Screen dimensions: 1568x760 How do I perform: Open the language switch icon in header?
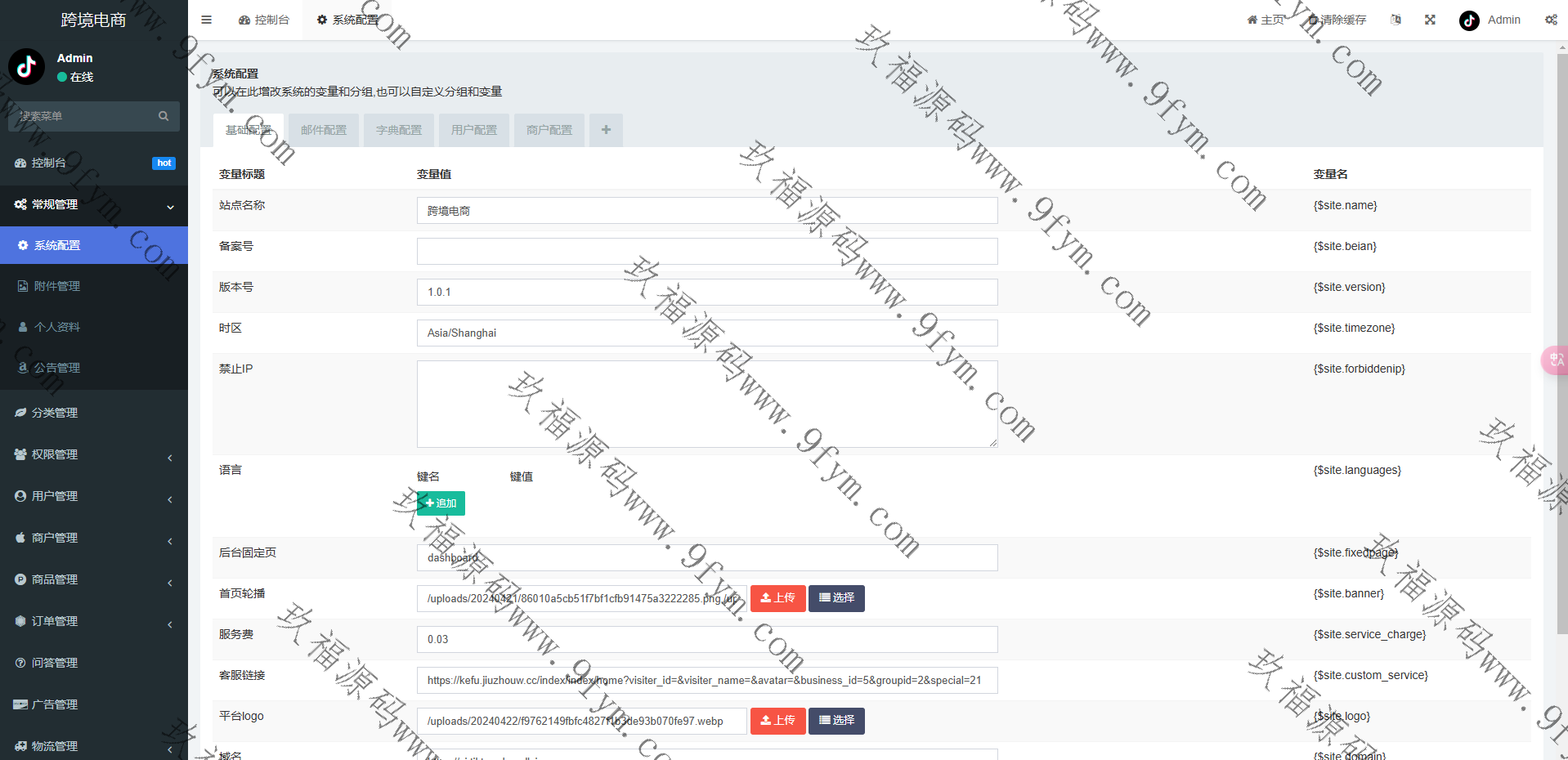point(1396,20)
